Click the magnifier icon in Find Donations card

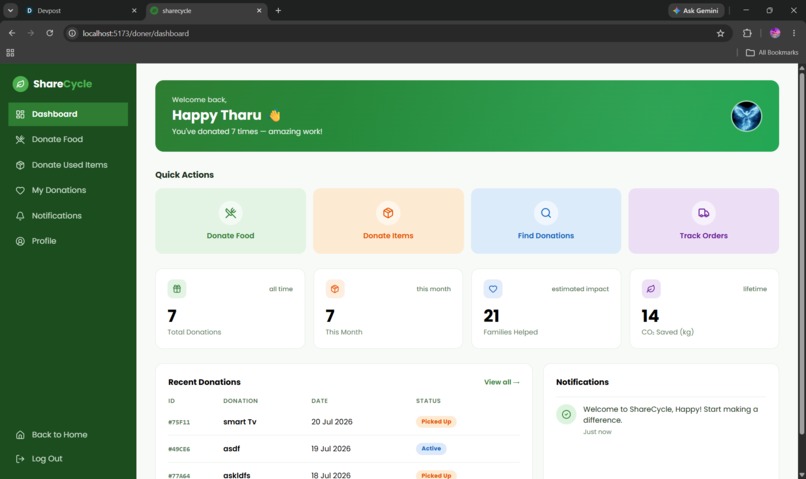point(546,213)
